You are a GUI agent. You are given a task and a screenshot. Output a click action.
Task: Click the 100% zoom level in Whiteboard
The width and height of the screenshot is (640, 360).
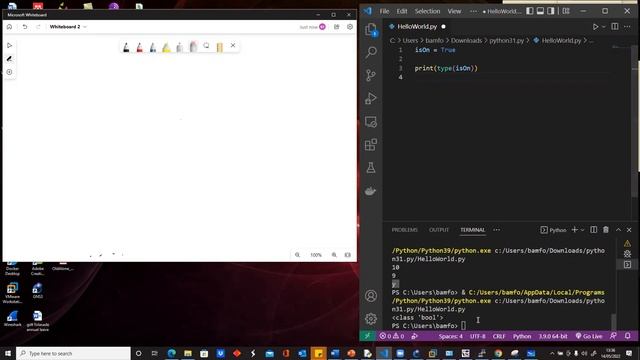tap(316, 255)
